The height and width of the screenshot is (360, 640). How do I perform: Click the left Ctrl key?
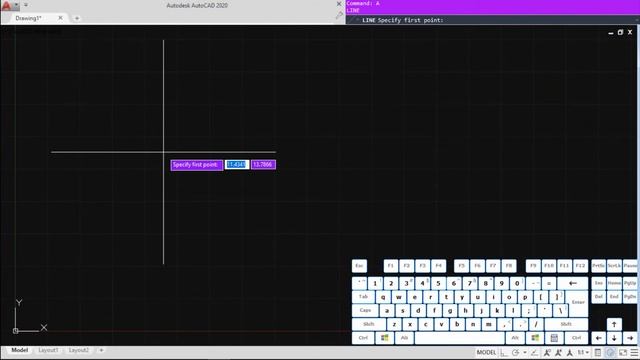363,338
